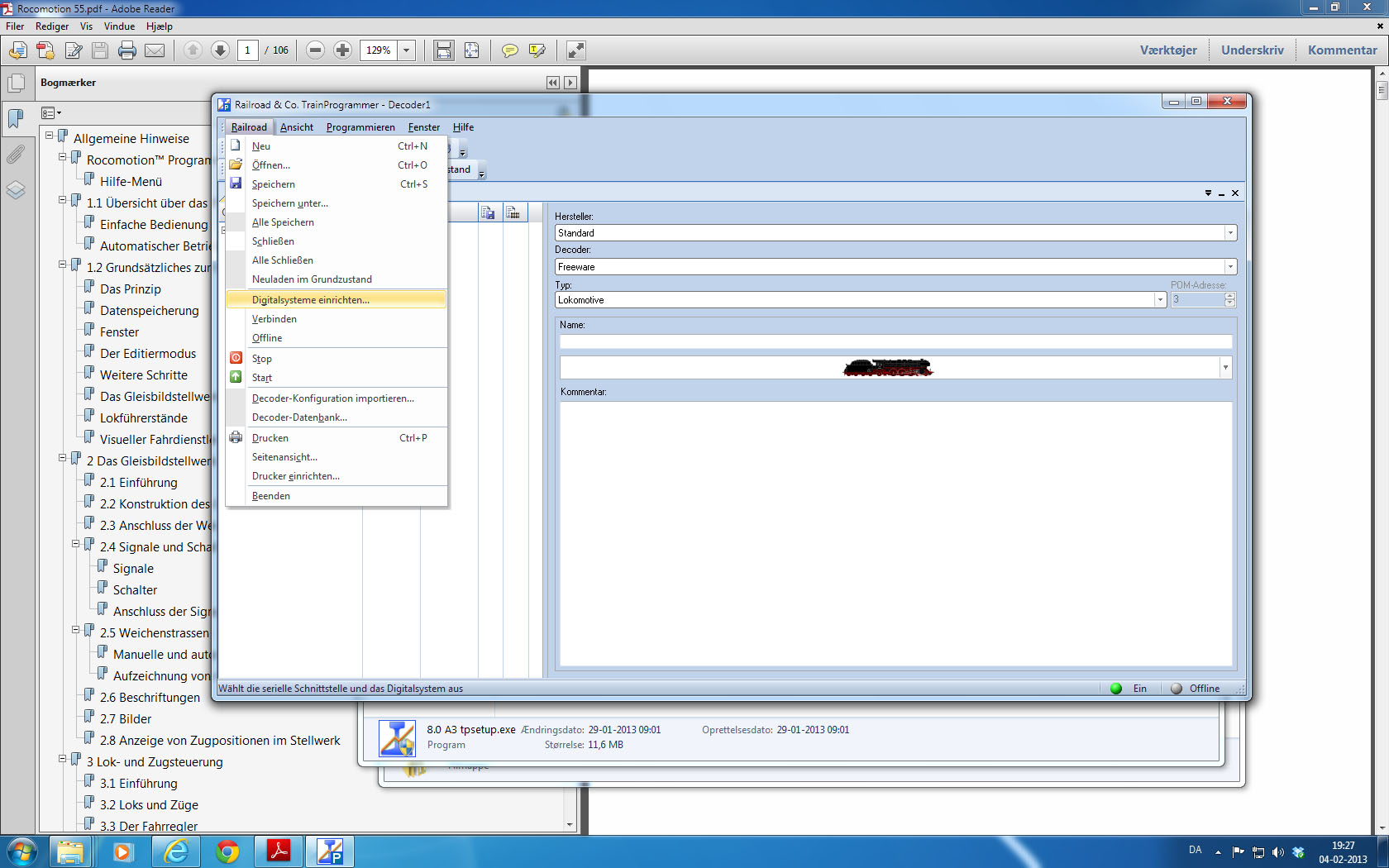Click the bookmarks panel icon in sidebar
This screenshot has width=1389, height=868.
[16, 119]
